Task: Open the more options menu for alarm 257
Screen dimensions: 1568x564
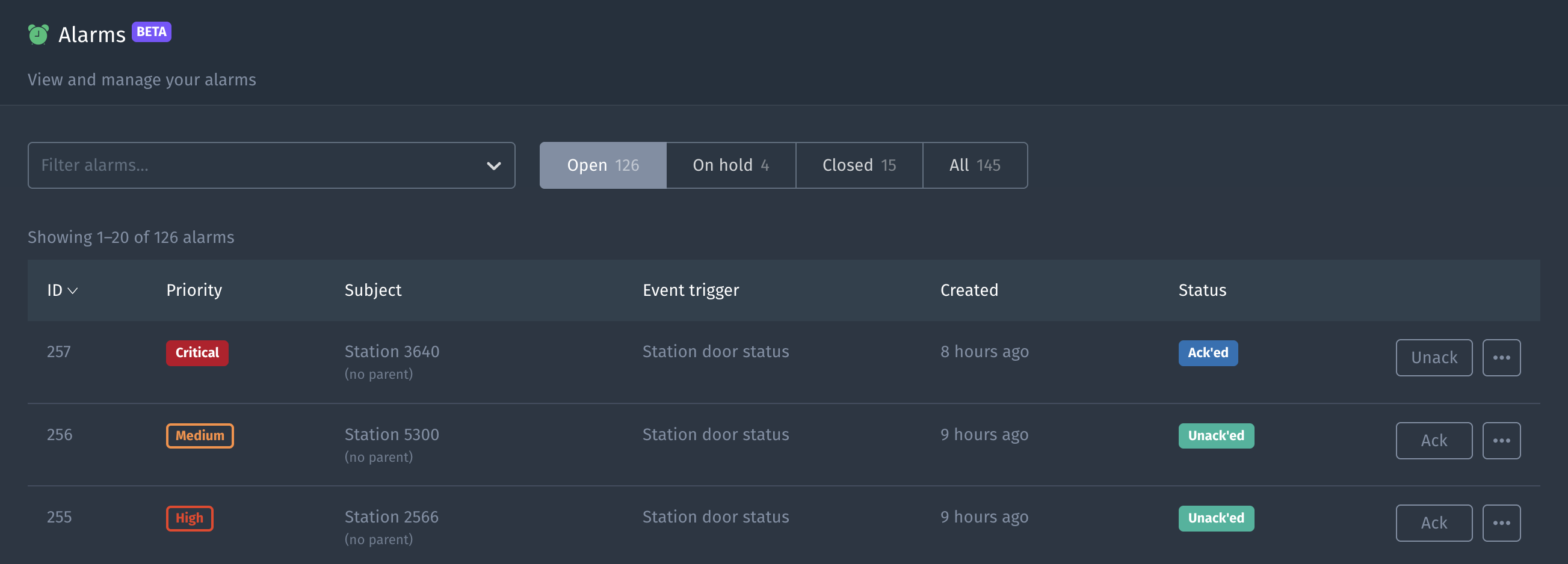Action: point(1501,358)
